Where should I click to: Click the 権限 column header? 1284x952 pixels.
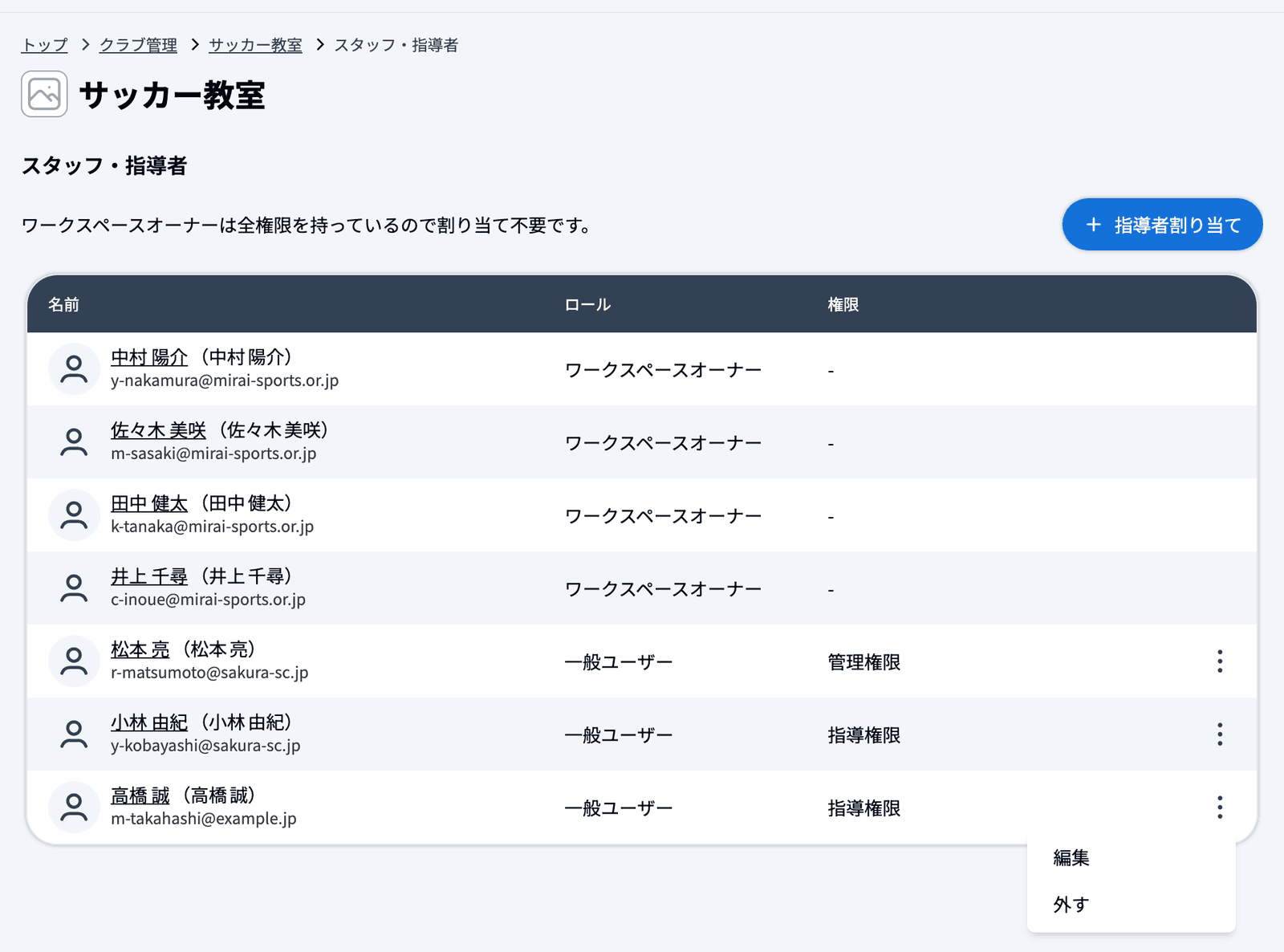click(x=843, y=304)
